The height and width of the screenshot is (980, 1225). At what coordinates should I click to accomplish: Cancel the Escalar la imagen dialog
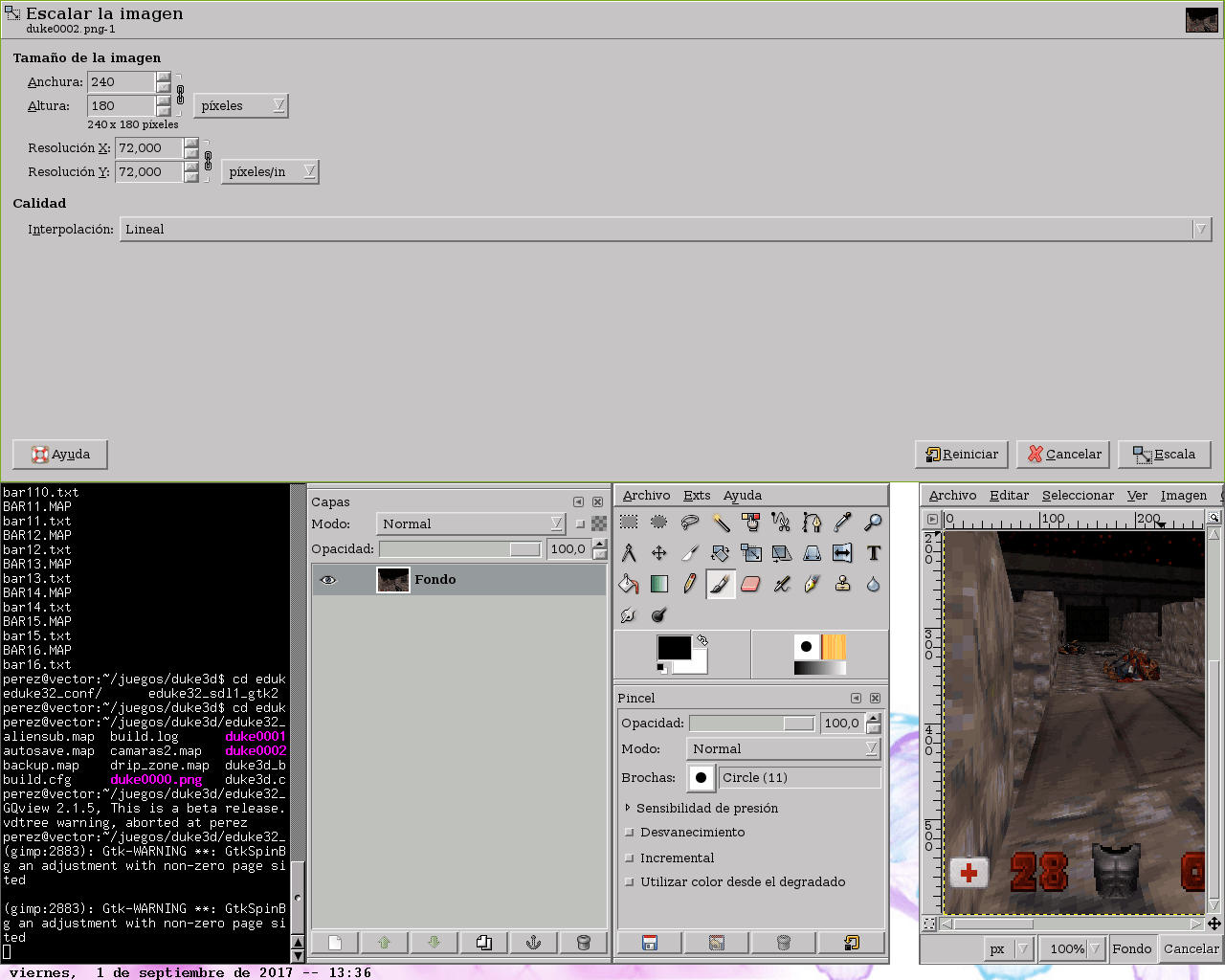tap(1063, 455)
